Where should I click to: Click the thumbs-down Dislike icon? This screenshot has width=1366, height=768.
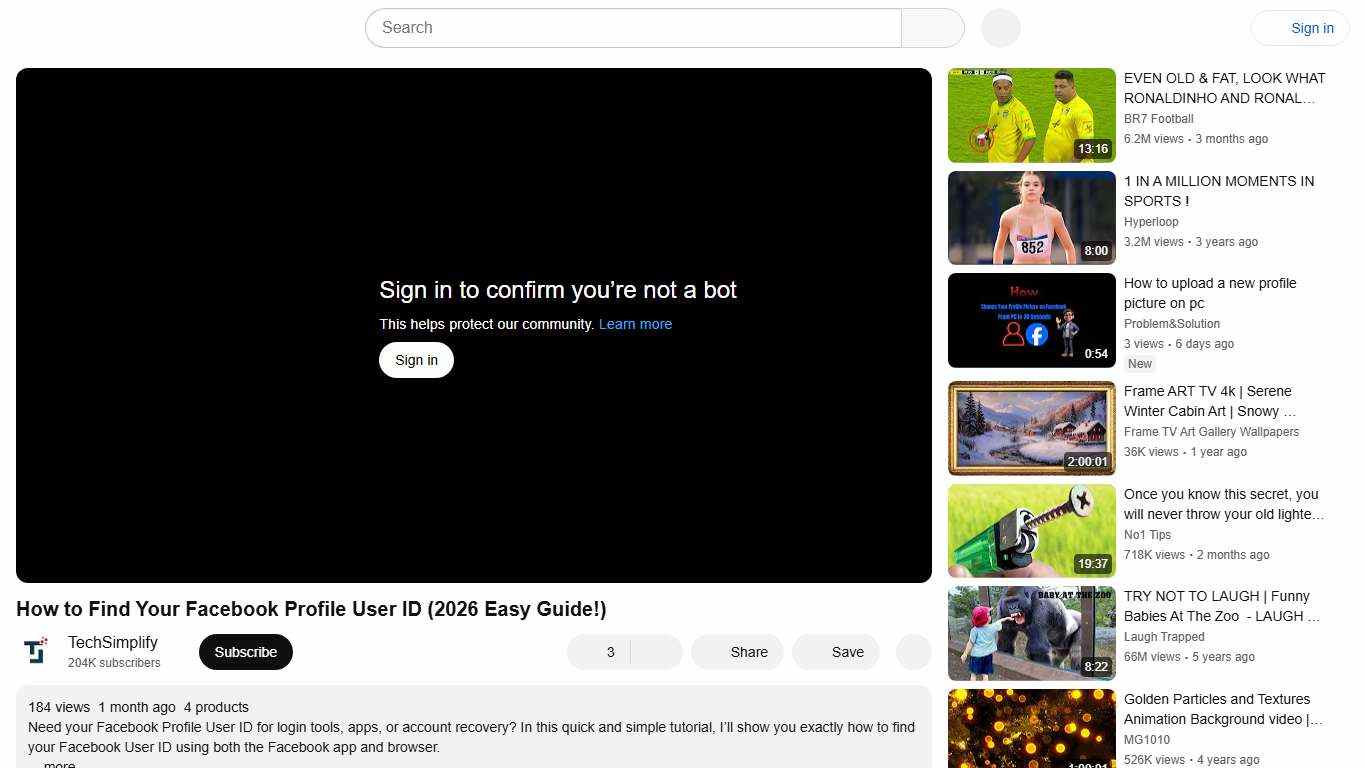[656, 651]
